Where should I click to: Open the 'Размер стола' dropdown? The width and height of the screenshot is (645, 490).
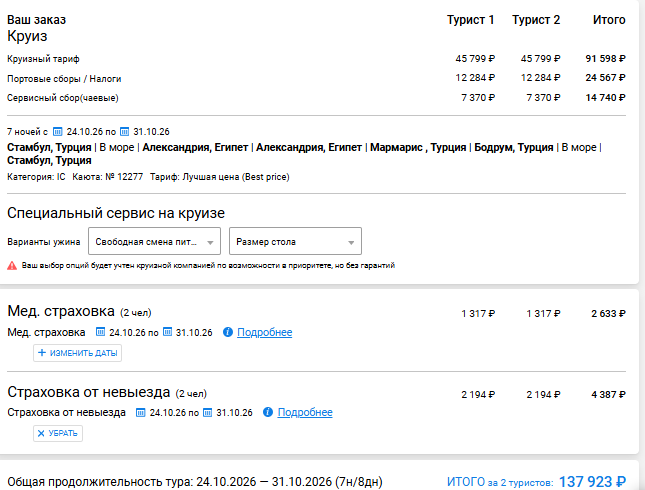pyautogui.click(x=295, y=241)
